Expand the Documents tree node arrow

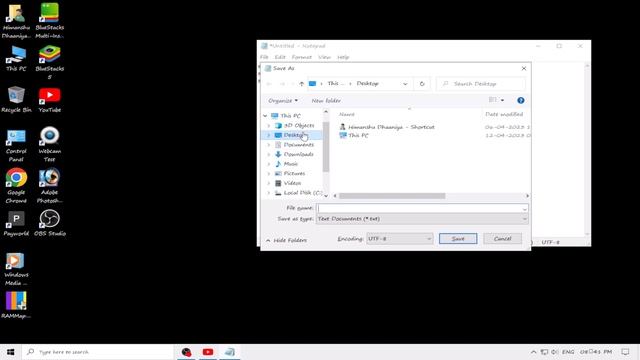click(269, 145)
